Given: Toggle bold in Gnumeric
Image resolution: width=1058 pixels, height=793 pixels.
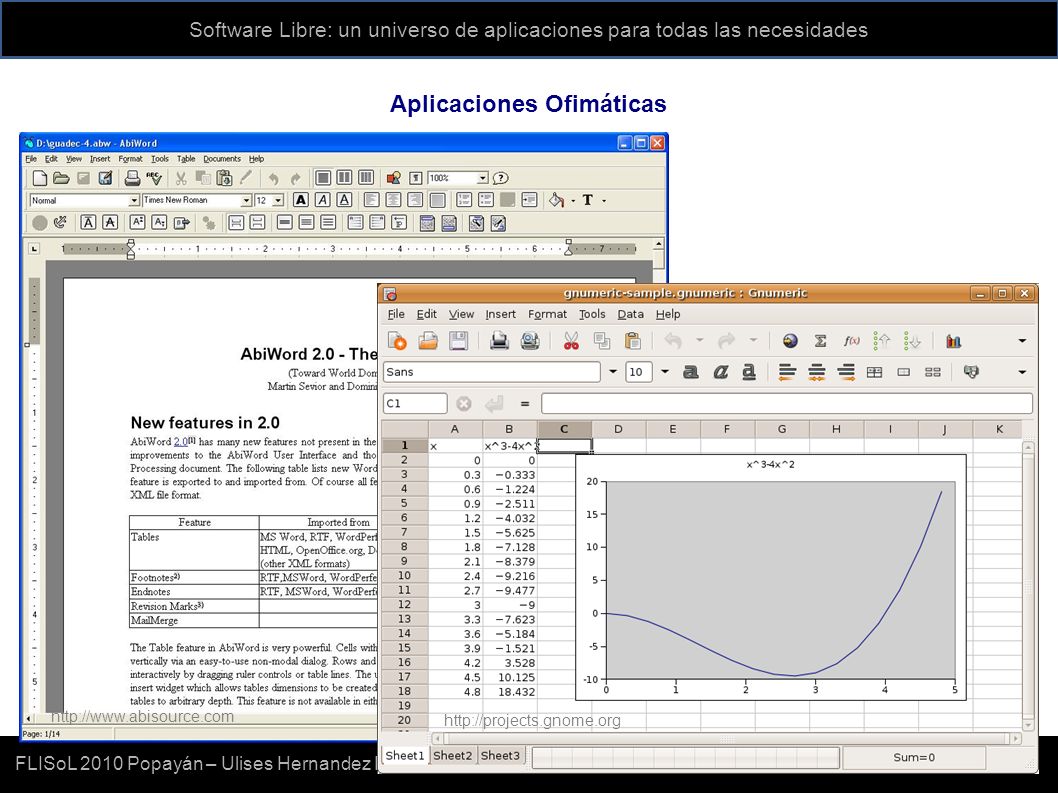Looking at the screenshot, I should (690, 372).
